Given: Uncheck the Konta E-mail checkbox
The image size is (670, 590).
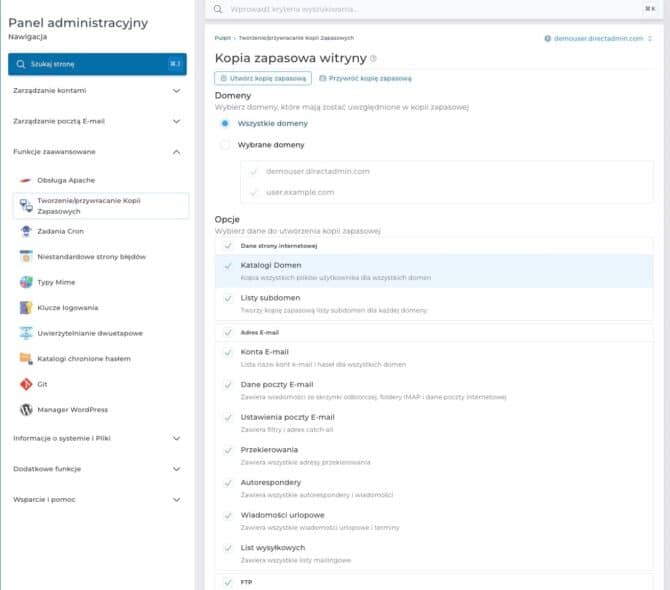Looking at the screenshot, I should 228,352.
